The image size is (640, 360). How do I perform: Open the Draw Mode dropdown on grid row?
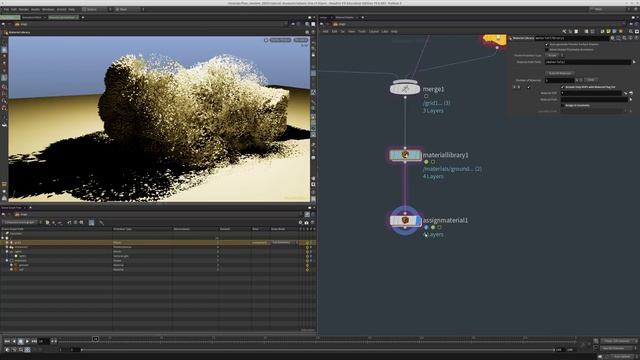(285, 242)
